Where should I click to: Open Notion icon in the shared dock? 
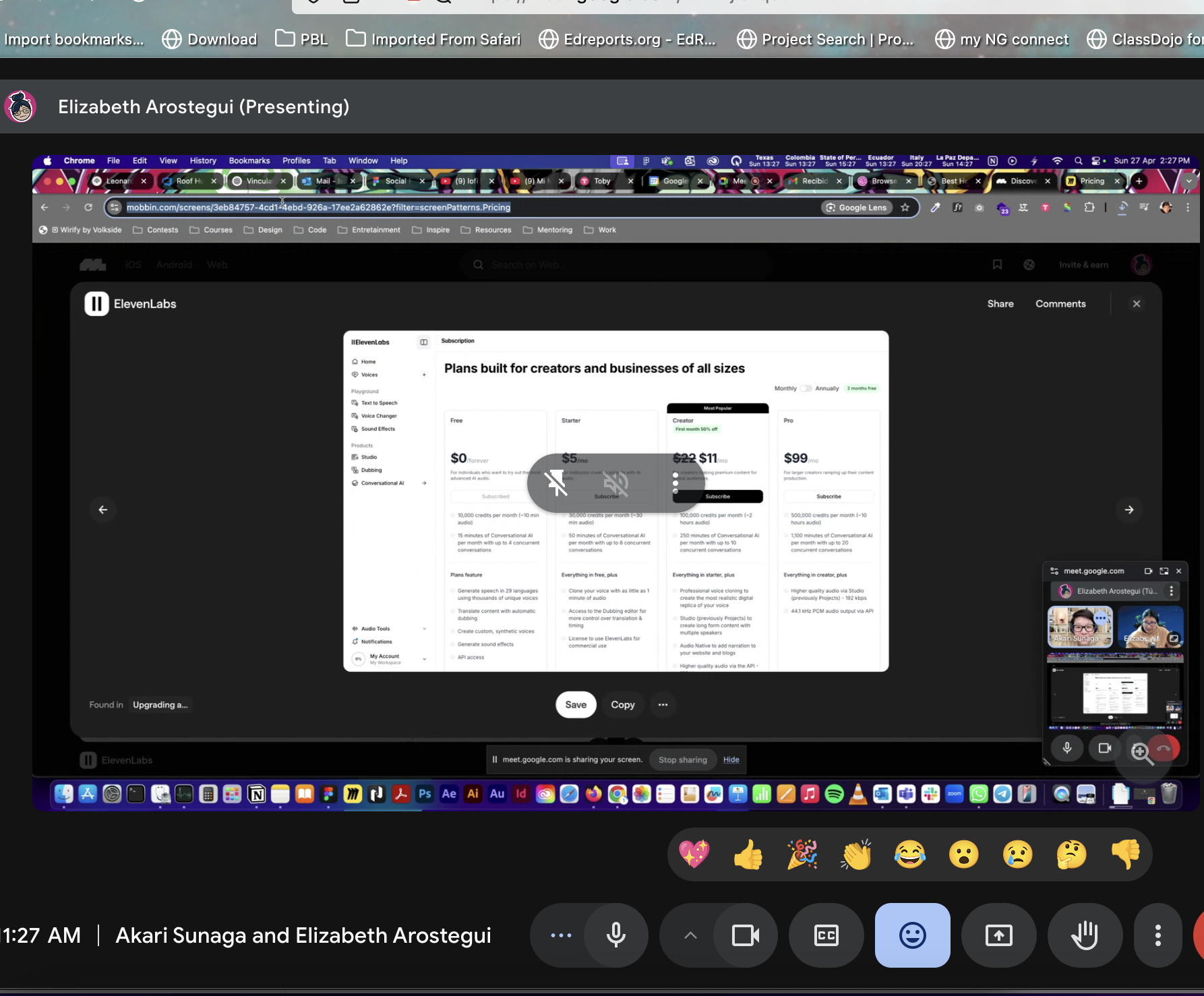coord(257,794)
